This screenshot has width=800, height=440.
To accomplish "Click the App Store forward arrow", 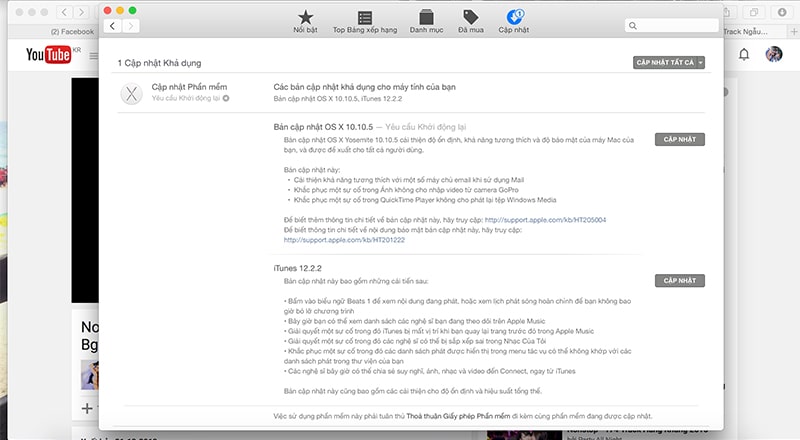I will pos(131,26).
